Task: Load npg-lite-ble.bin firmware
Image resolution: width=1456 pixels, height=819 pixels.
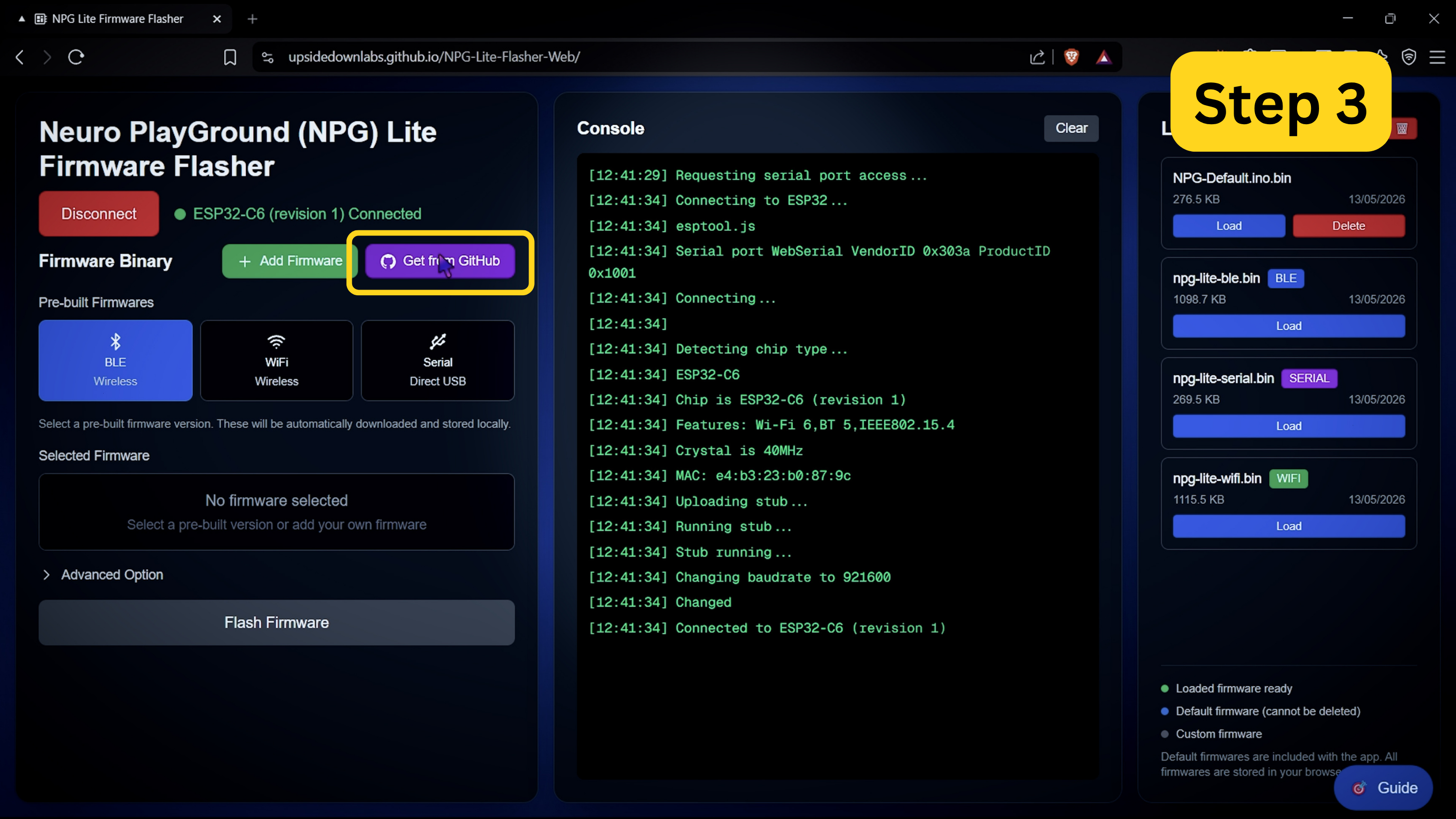Action: click(x=1289, y=326)
